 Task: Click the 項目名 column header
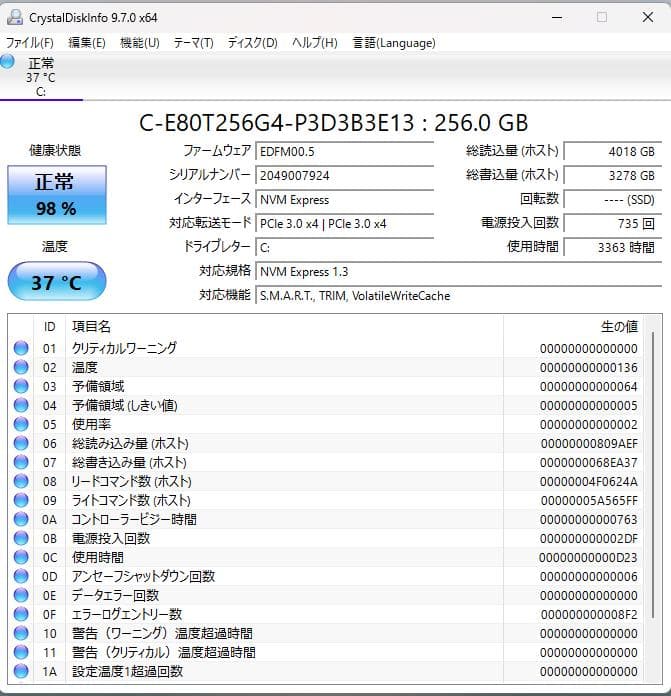(284, 327)
